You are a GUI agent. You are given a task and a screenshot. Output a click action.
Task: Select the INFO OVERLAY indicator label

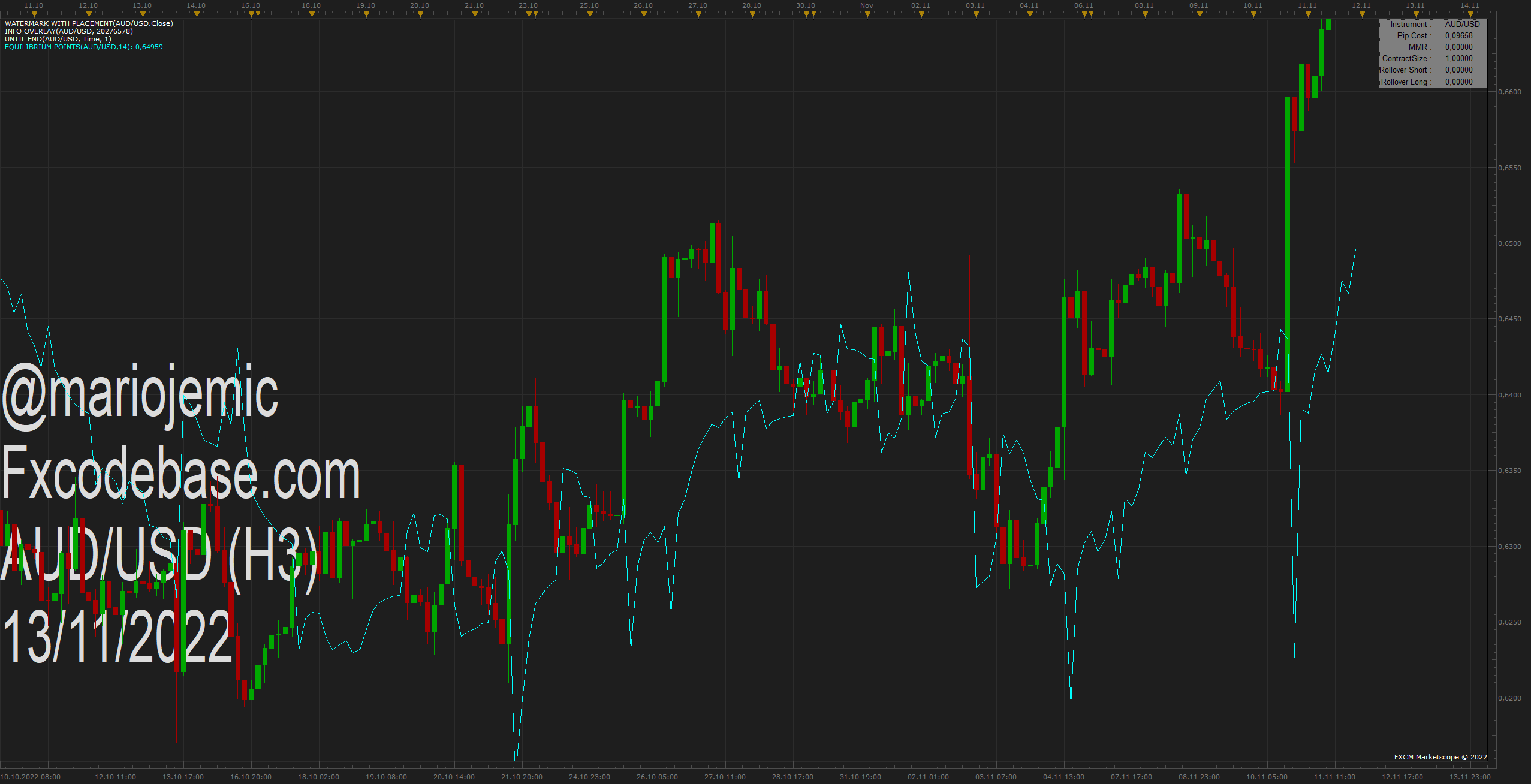pyautogui.click(x=69, y=31)
